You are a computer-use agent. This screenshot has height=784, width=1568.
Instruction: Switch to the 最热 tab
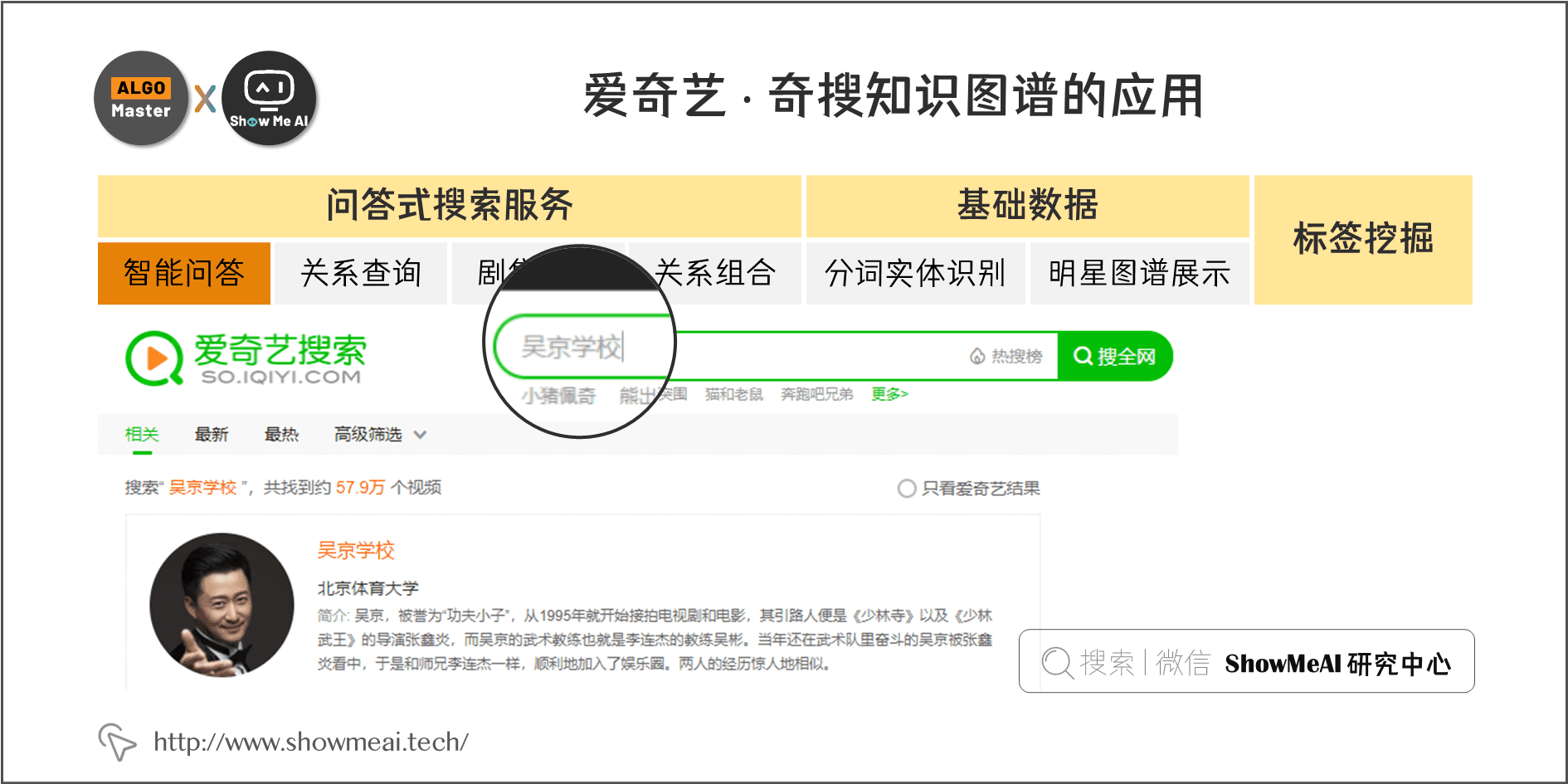click(281, 434)
